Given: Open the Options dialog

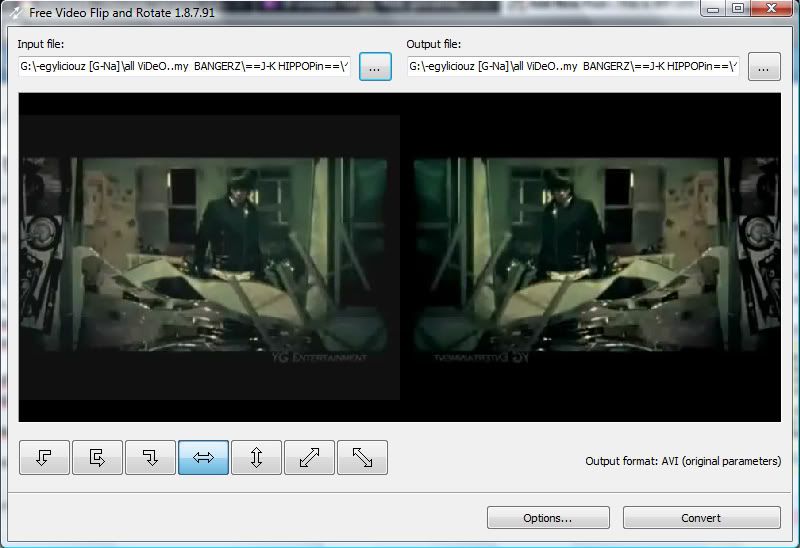Looking at the screenshot, I should tap(548, 518).
